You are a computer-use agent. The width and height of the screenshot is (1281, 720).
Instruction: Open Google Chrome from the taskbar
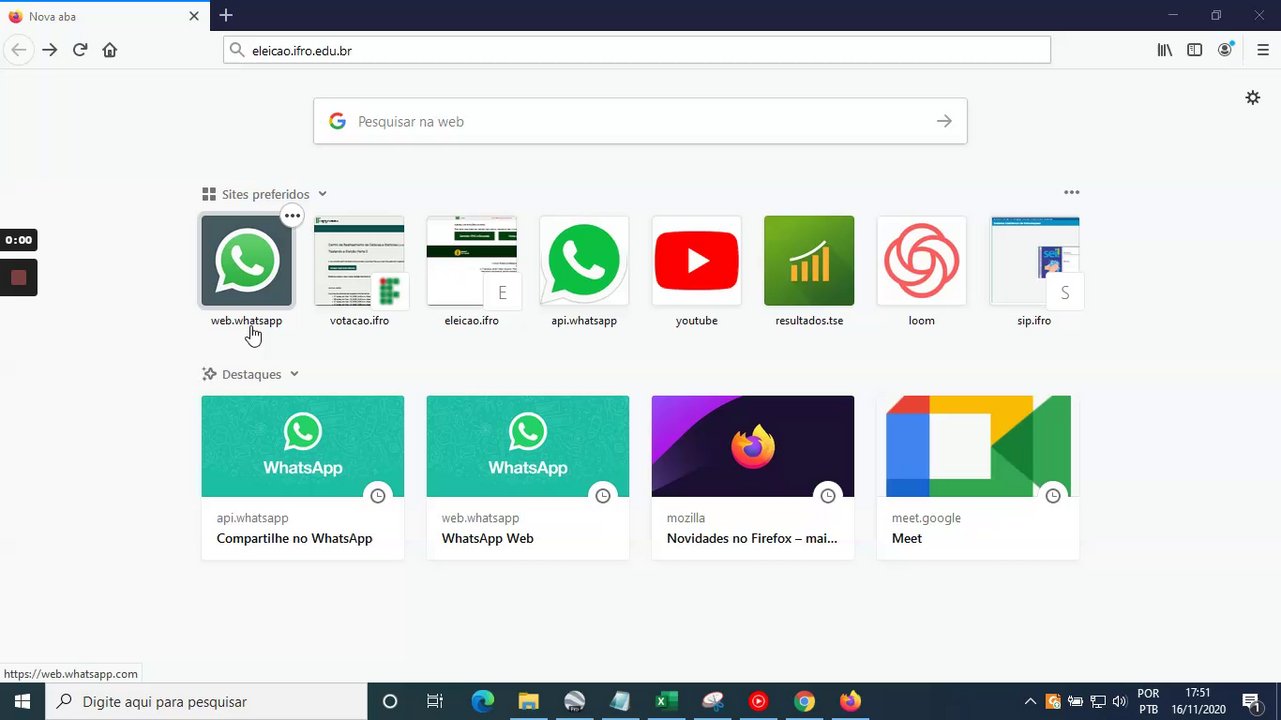[804, 701]
